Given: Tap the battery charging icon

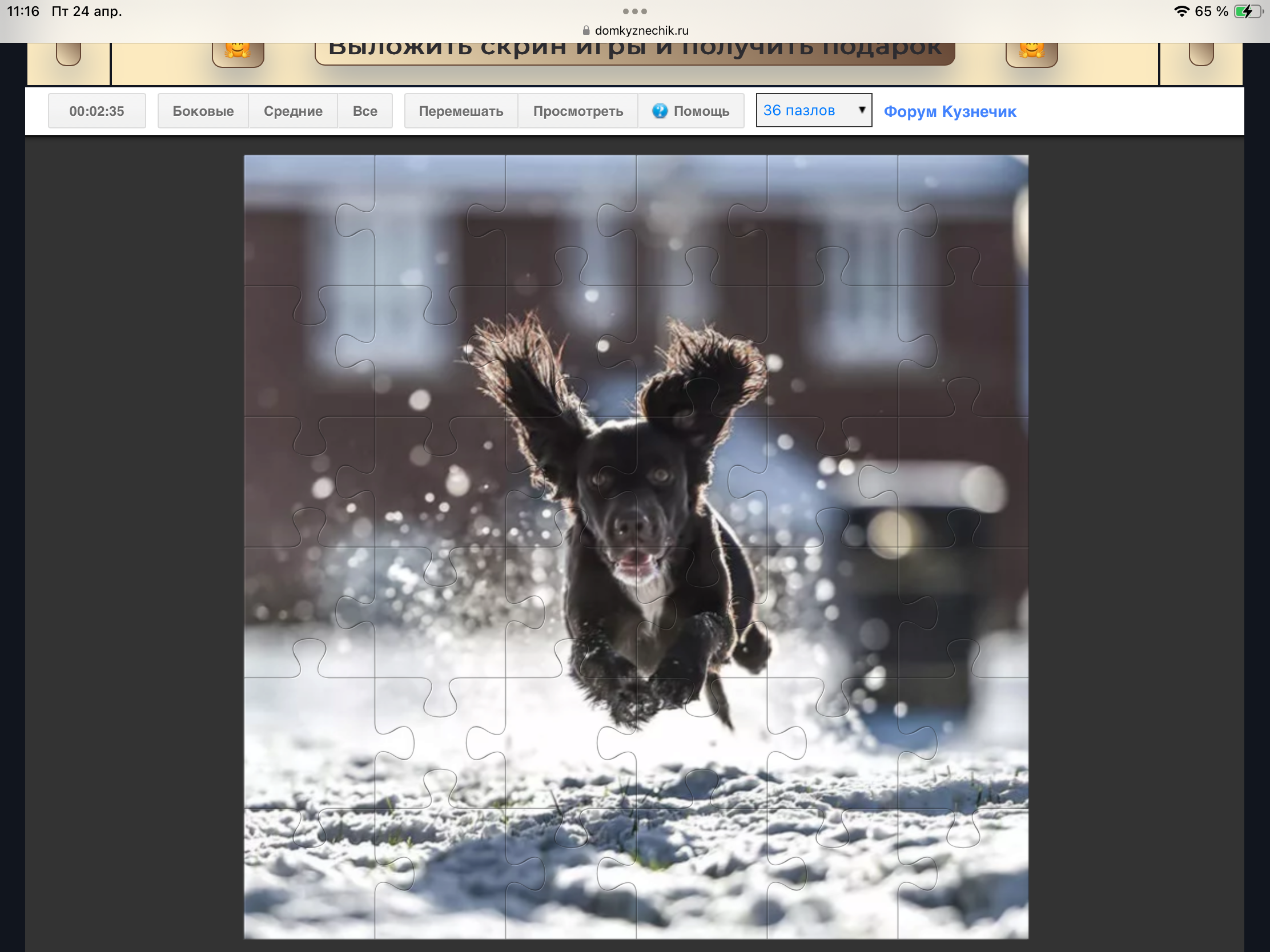Looking at the screenshot, I should point(1247,11).
